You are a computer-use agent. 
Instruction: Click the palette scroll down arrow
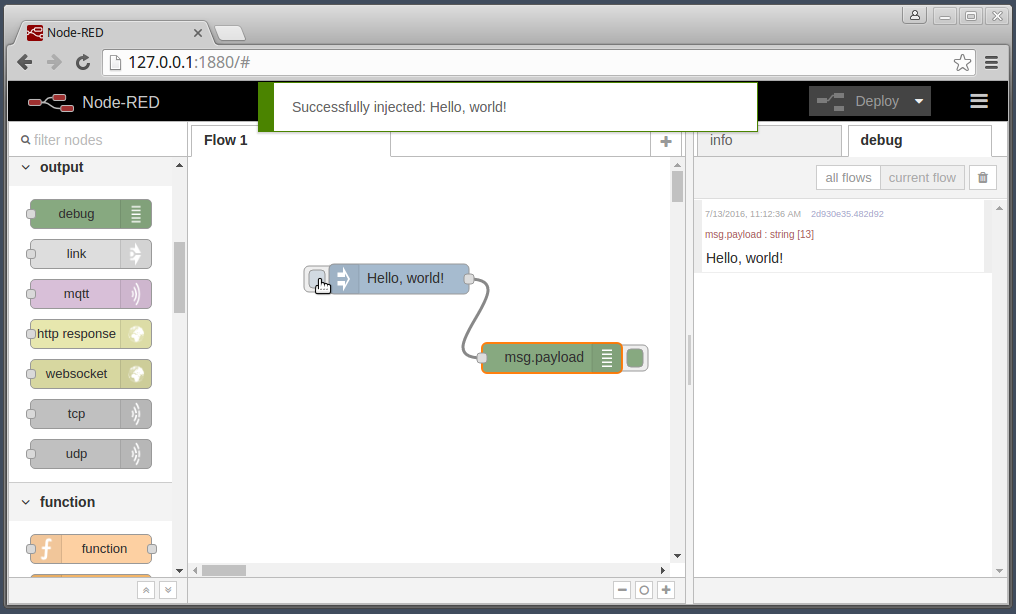(179, 571)
